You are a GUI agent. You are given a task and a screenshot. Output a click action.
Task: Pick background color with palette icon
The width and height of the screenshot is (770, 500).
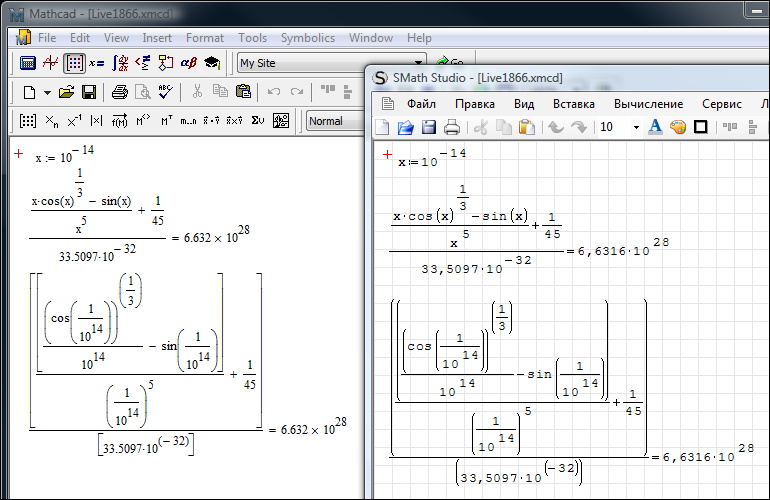678,127
